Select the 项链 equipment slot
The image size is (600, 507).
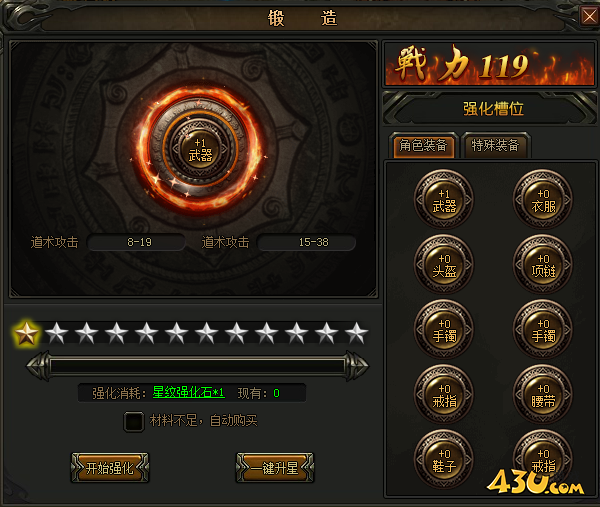tap(543, 264)
